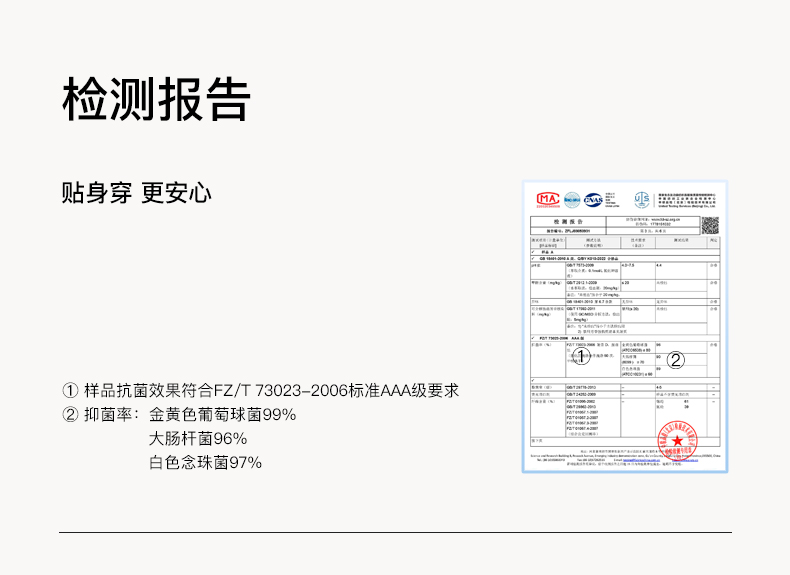The height and width of the screenshot is (575, 790).
Task: Click FZ/T 01095-2002 entry in report
Action: [581, 402]
